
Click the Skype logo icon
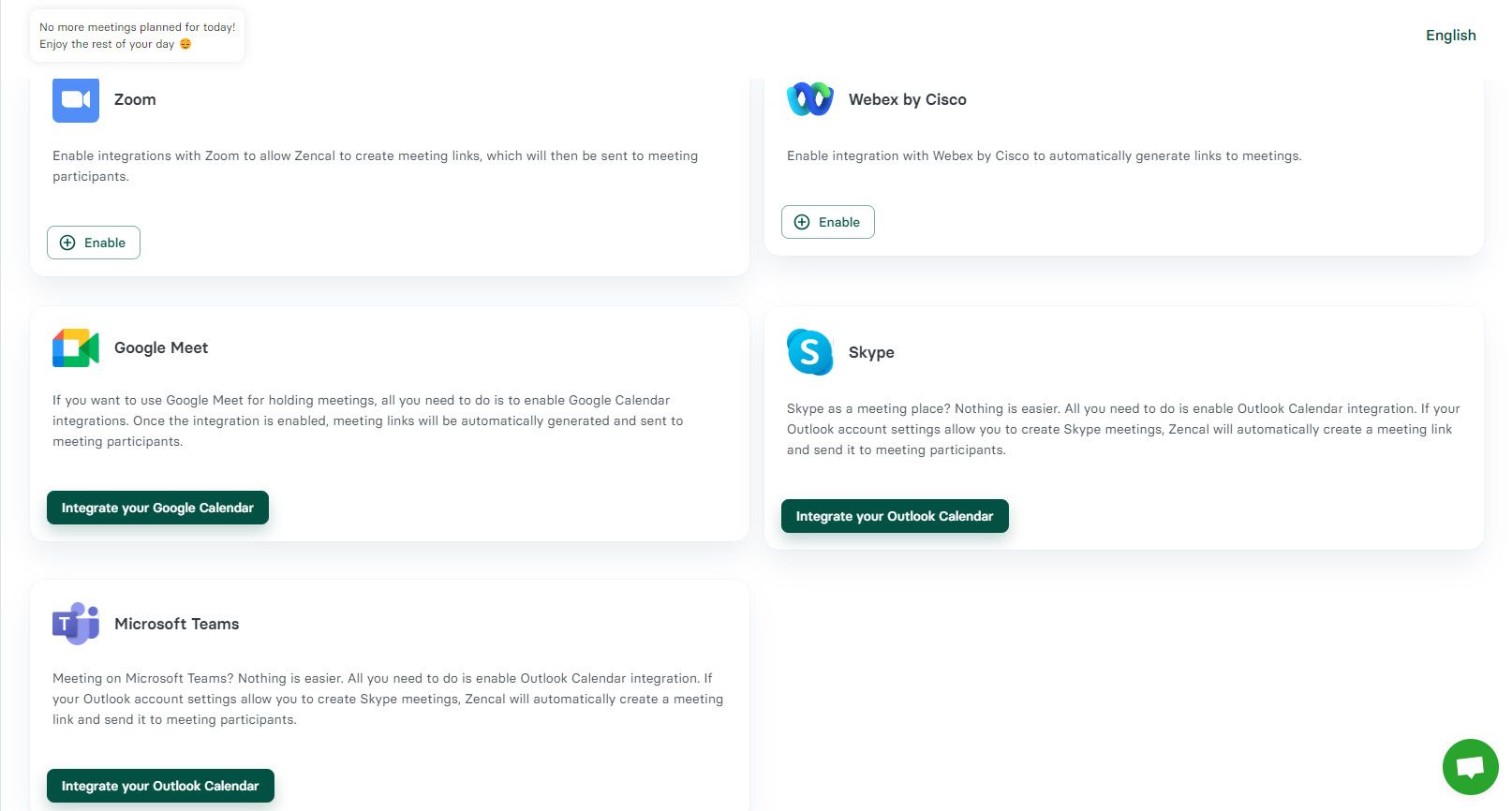click(x=810, y=352)
